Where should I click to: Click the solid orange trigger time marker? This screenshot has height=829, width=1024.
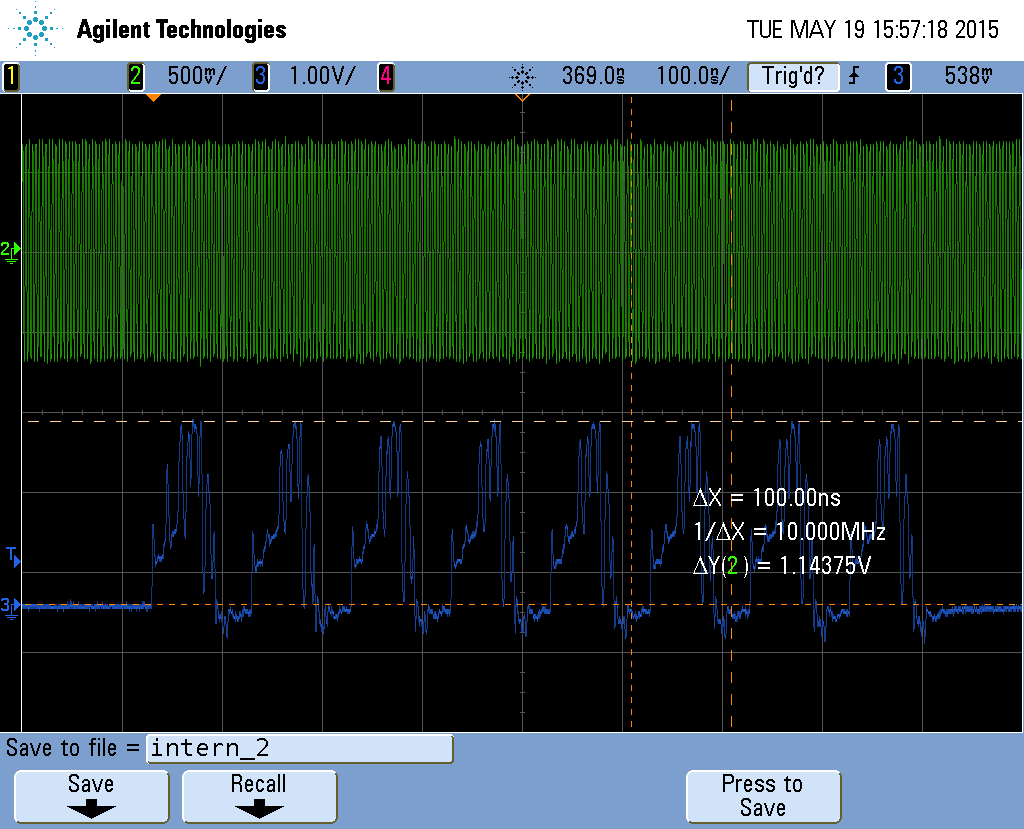pos(153,98)
